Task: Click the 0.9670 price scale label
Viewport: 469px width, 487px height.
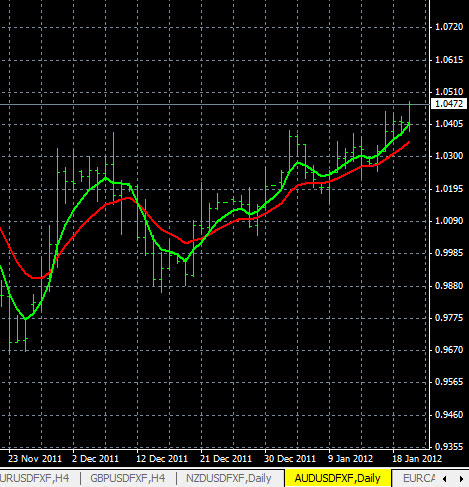Action: (449, 350)
